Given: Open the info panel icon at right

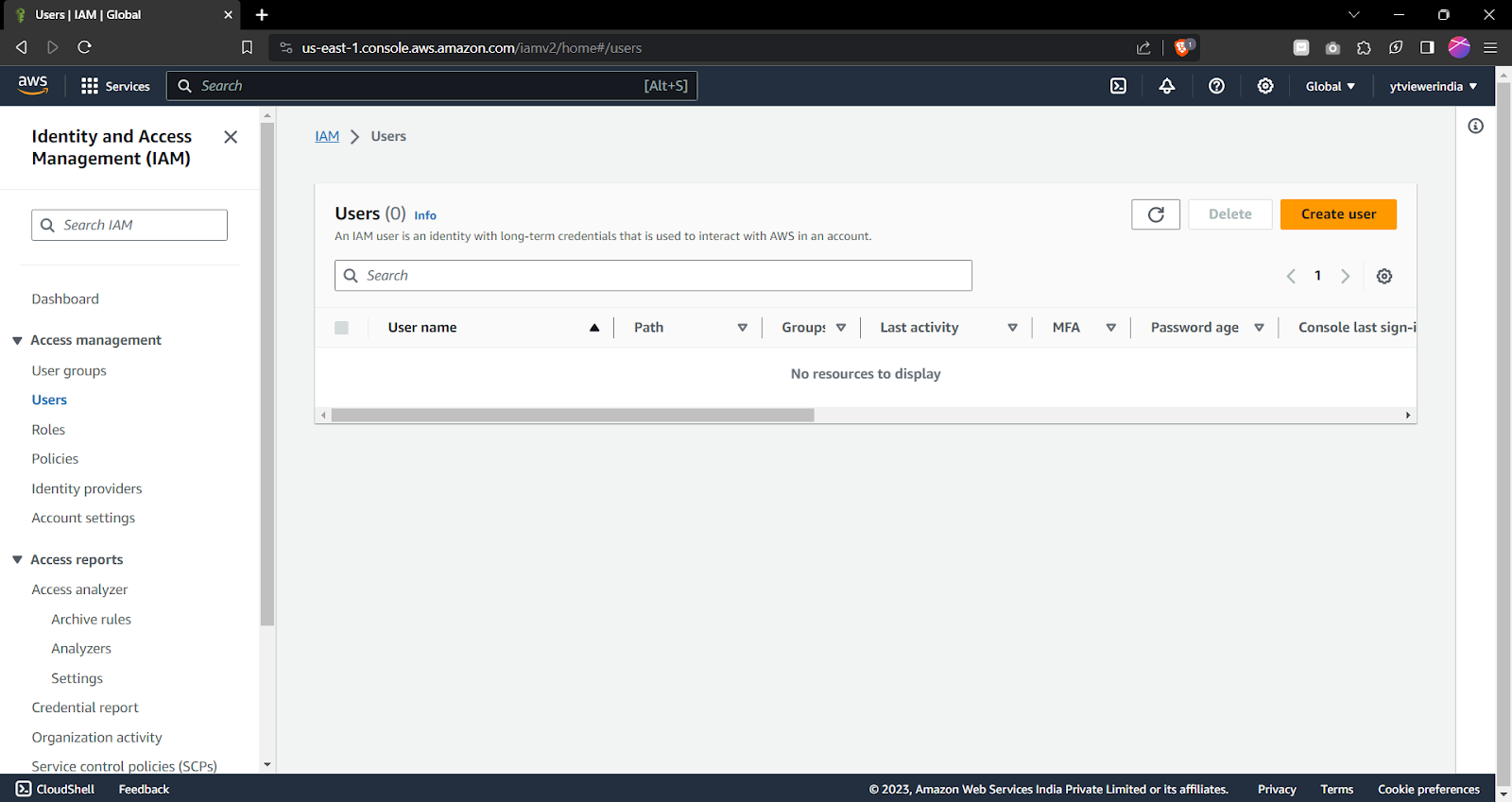Looking at the screenshot, I should [x=1476, y=126].
